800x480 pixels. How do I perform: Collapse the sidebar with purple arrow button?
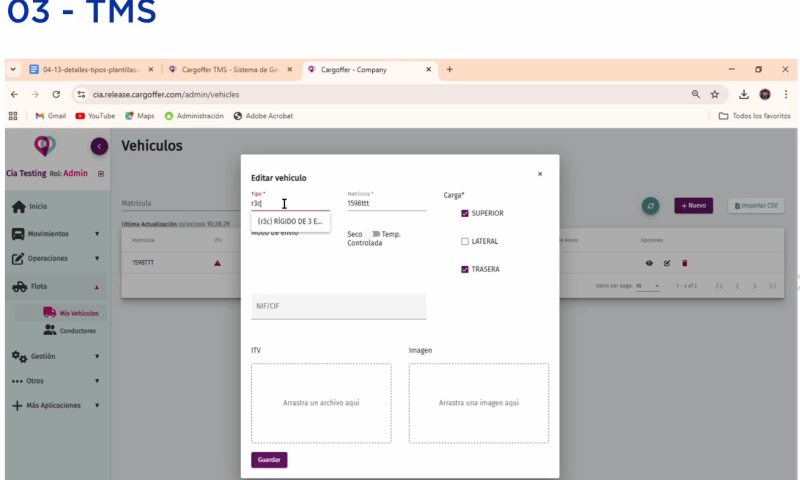(x=99, y=147)
